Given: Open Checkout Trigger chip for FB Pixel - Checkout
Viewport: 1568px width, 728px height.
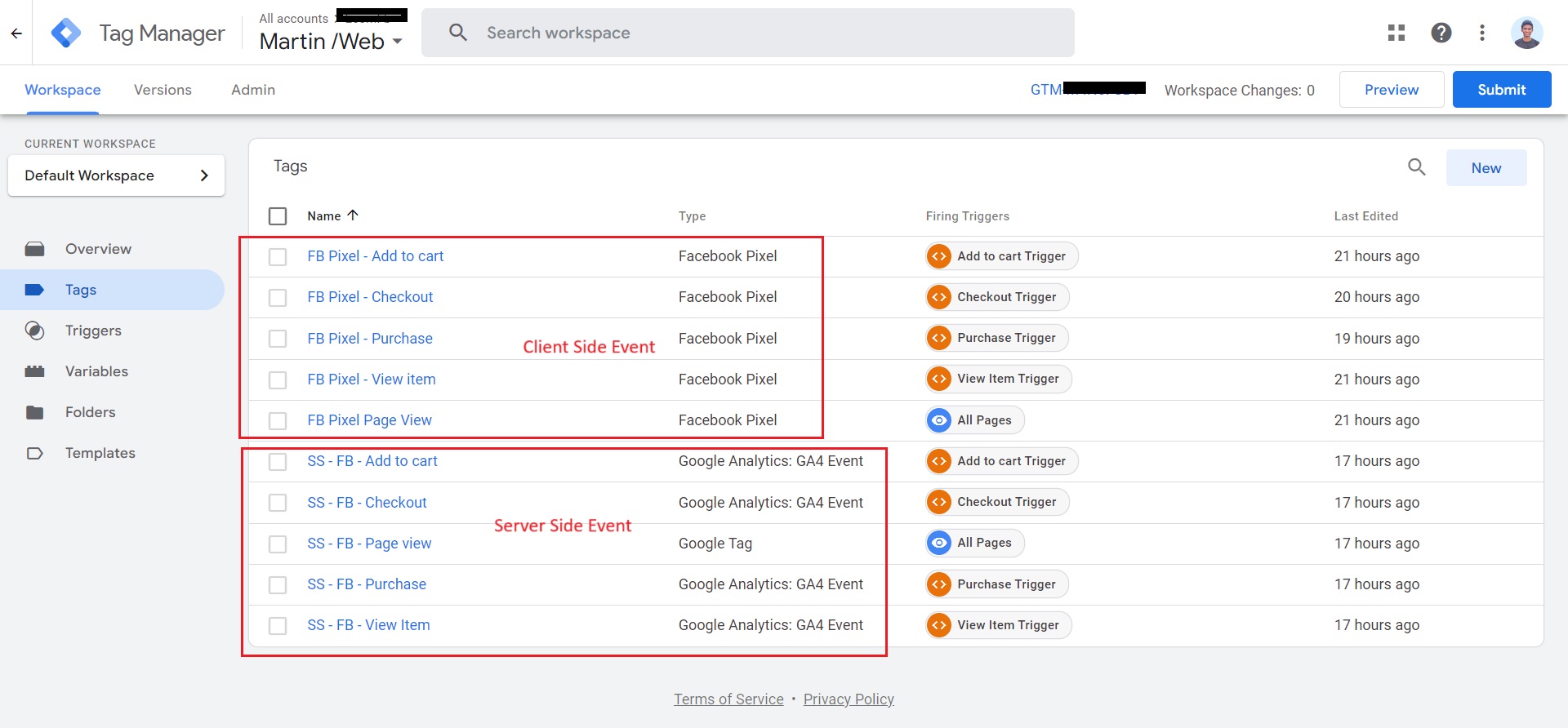Looking at the screenshot, I should coord(997,297).
